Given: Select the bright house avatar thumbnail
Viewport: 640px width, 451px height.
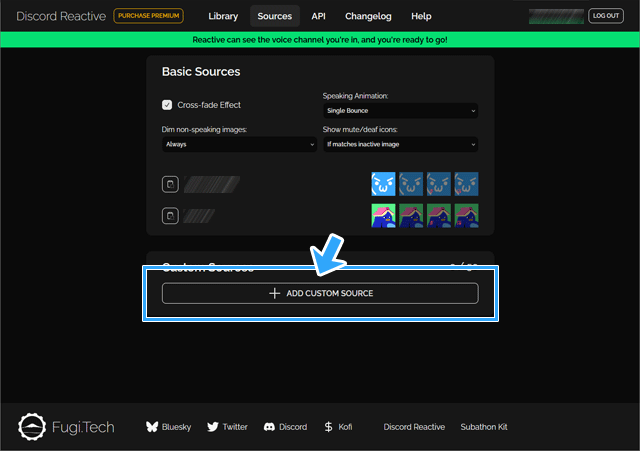Looking at the screenshot, I should pos(383,216).
